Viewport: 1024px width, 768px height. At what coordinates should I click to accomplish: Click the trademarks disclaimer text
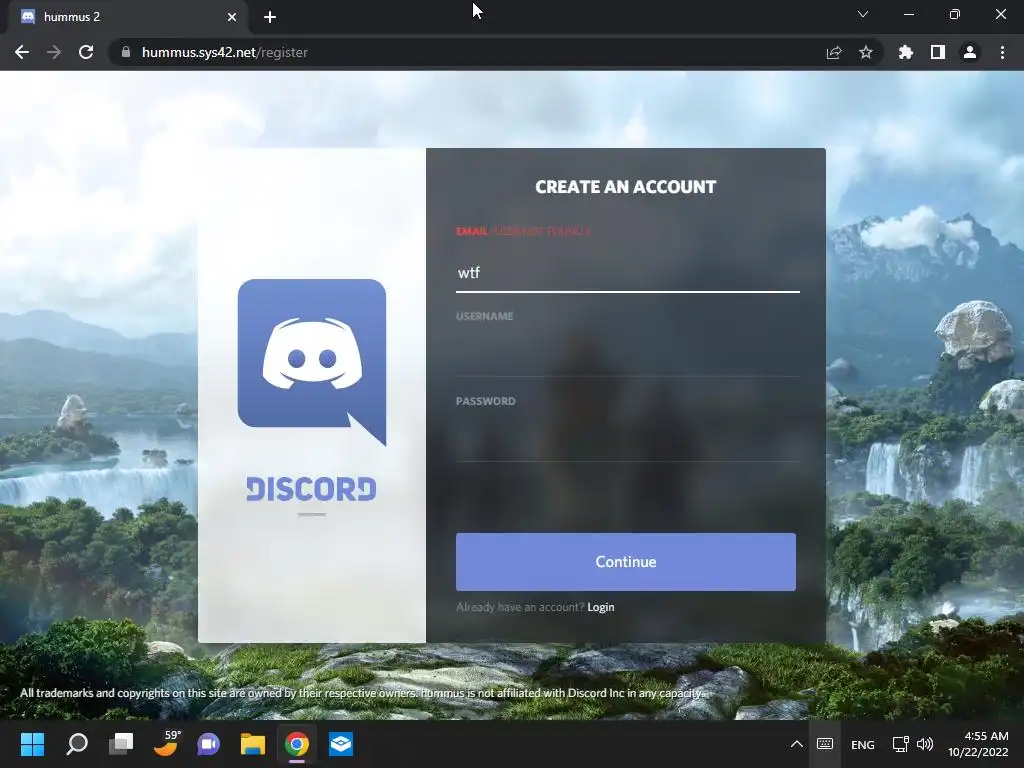[362, 693]
